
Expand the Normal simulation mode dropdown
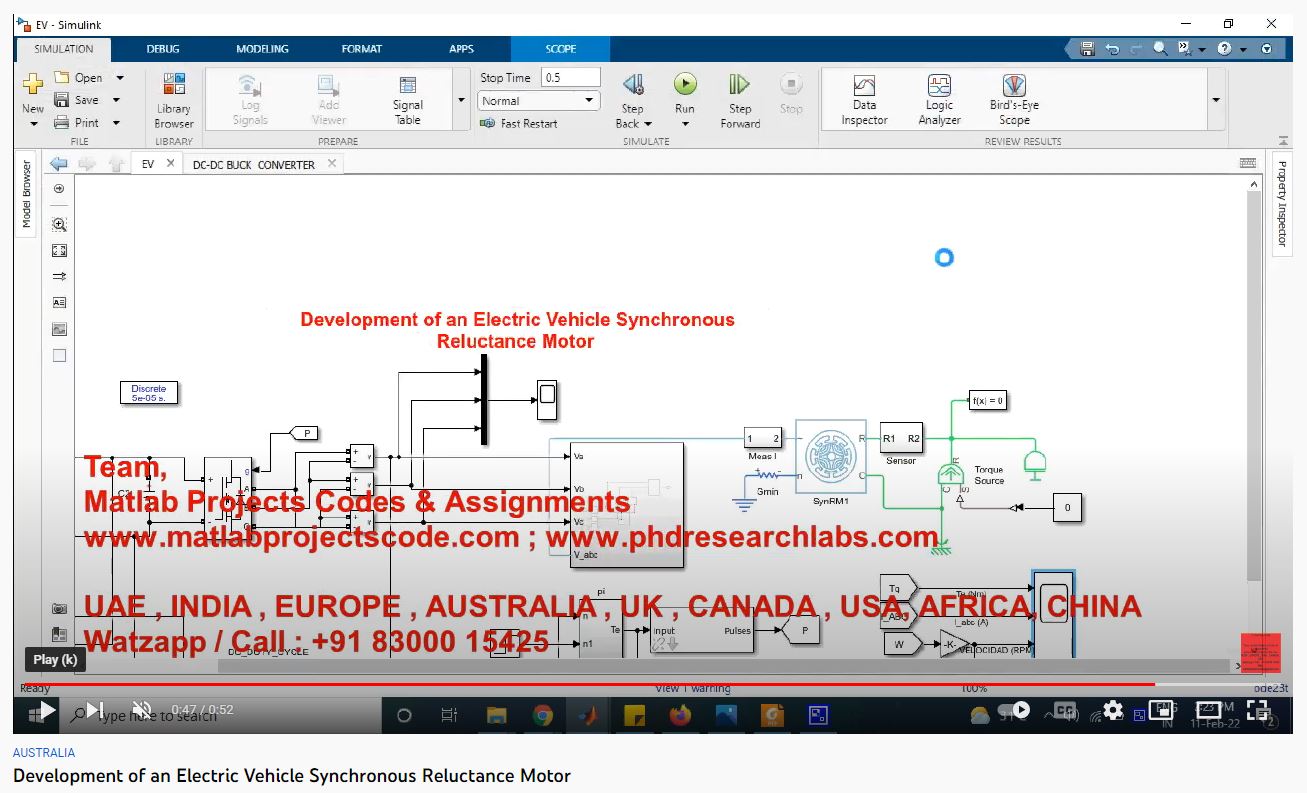(589, 101)
